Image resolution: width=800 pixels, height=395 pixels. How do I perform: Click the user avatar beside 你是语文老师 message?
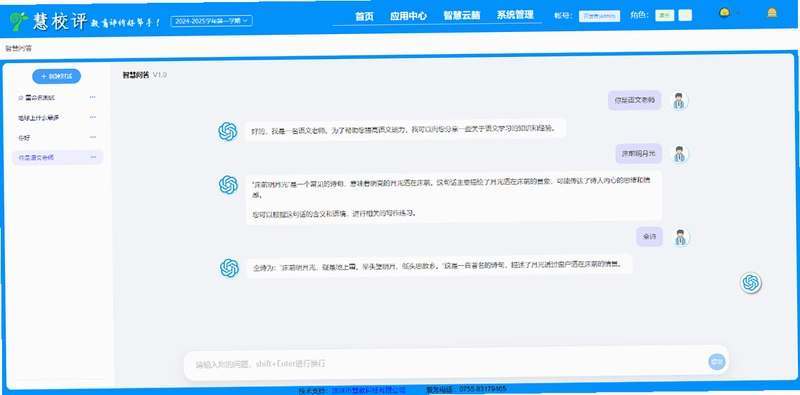pyautogui.click(x=679, y=101)
